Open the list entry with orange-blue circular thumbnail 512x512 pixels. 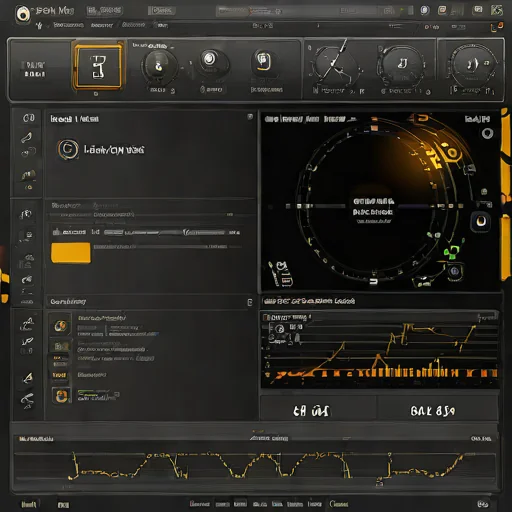pyautogui.click(x=60, y=325)
